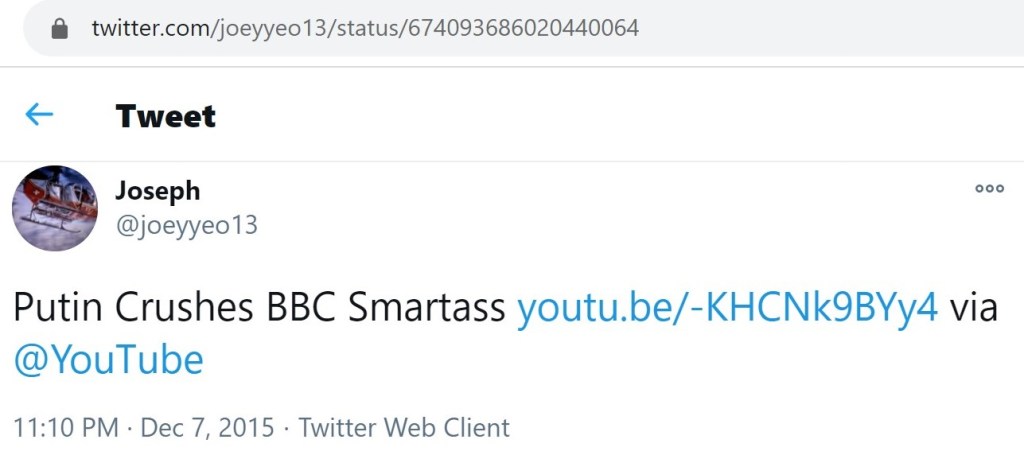1024x455 pixels.
Task: Click the word via in tweet
Action: click(974, 308)
